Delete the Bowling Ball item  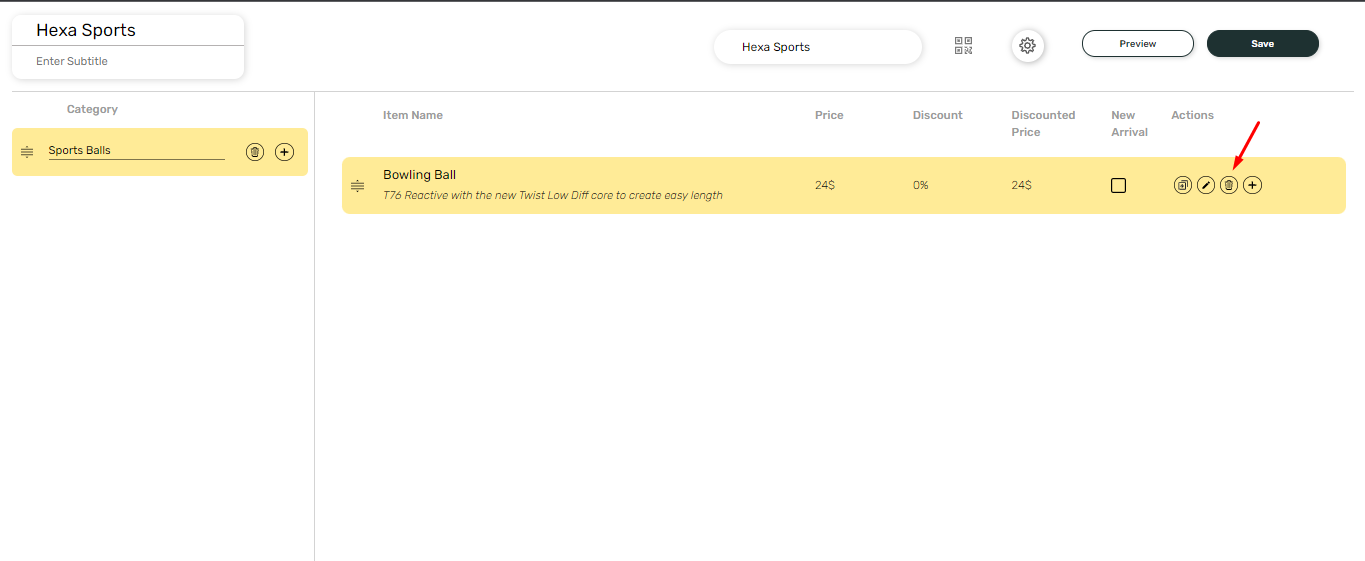point(1229,185)
